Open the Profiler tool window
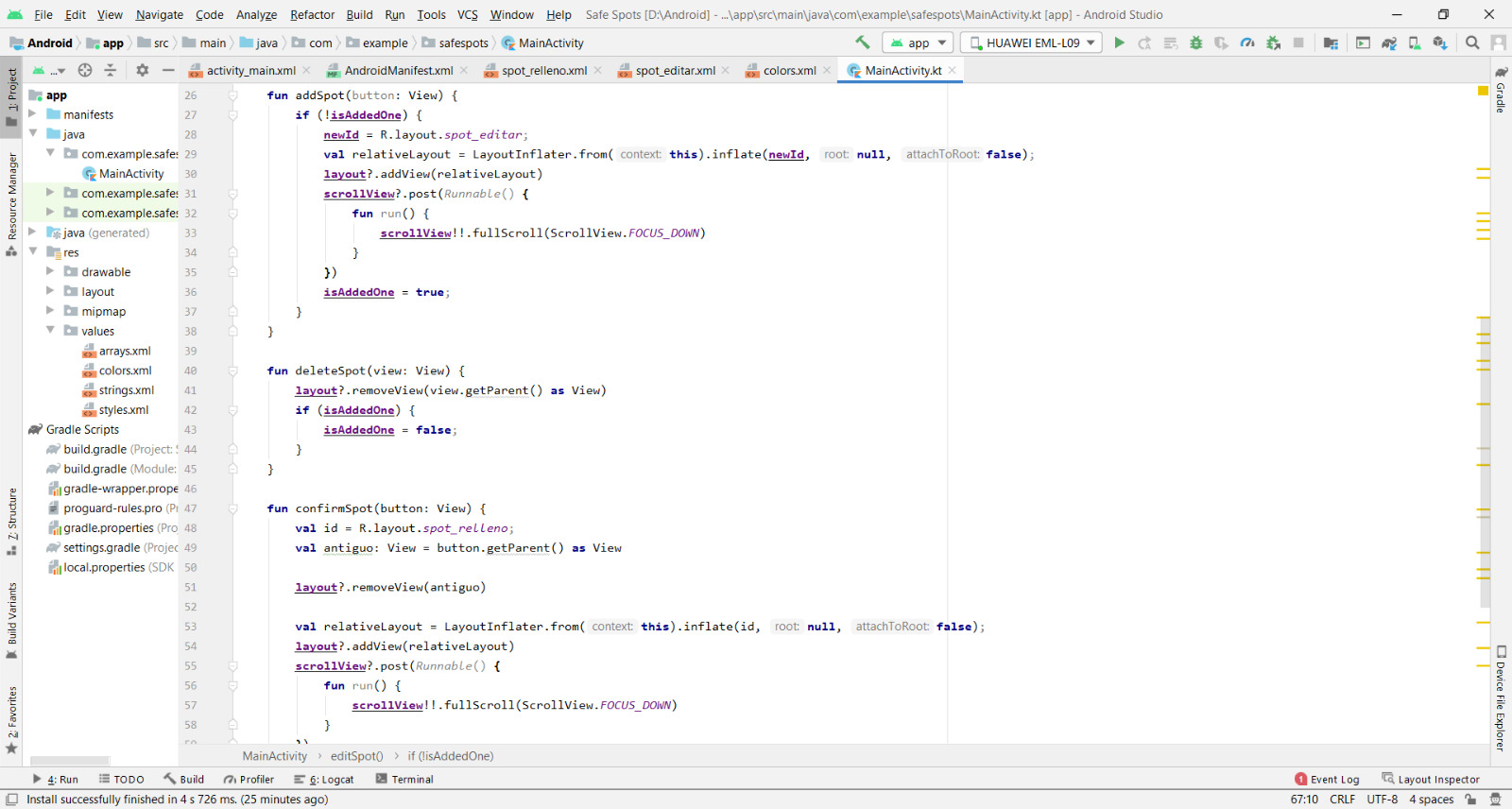Image resolution: width=1512 pixels, height=809 pixels. point(249,779)
